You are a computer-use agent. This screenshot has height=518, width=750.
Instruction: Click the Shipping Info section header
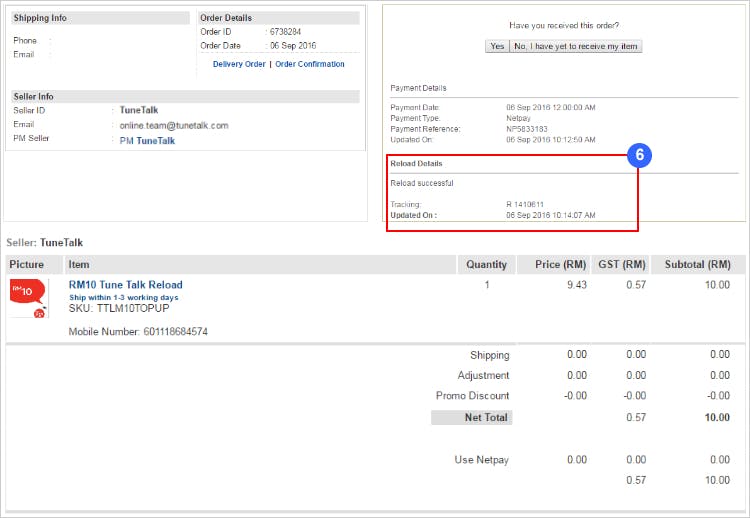[x=100, y=18]
